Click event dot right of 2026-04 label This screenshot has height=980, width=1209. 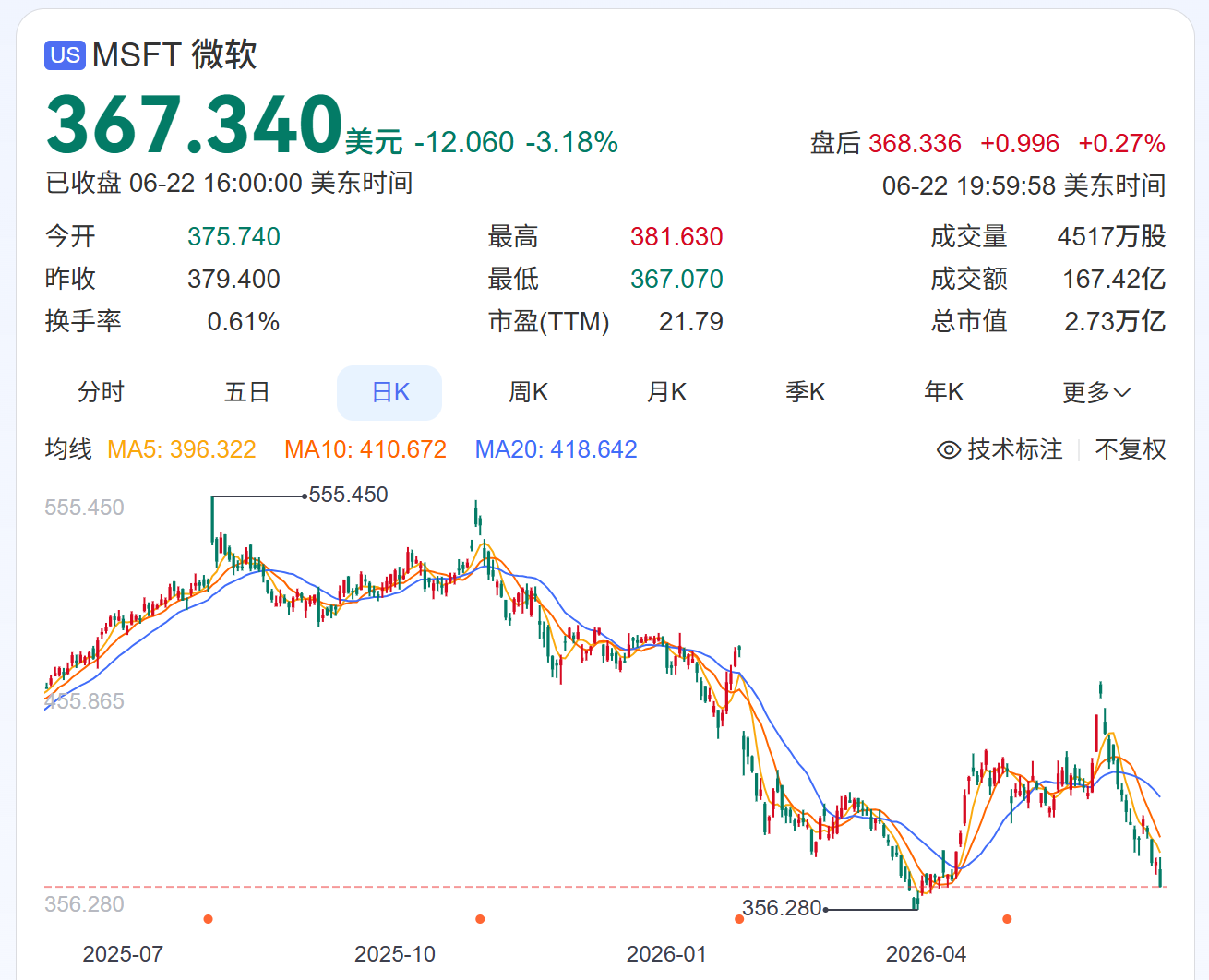point(1007,919)
